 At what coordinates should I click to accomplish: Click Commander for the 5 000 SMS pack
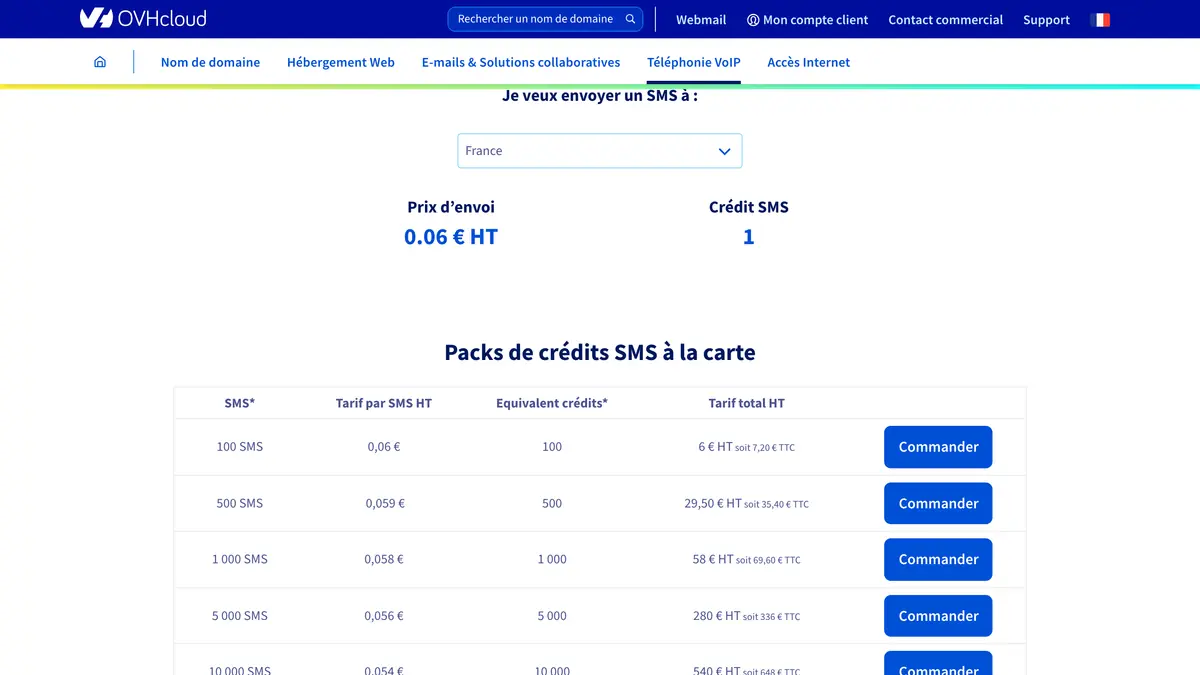938,616
